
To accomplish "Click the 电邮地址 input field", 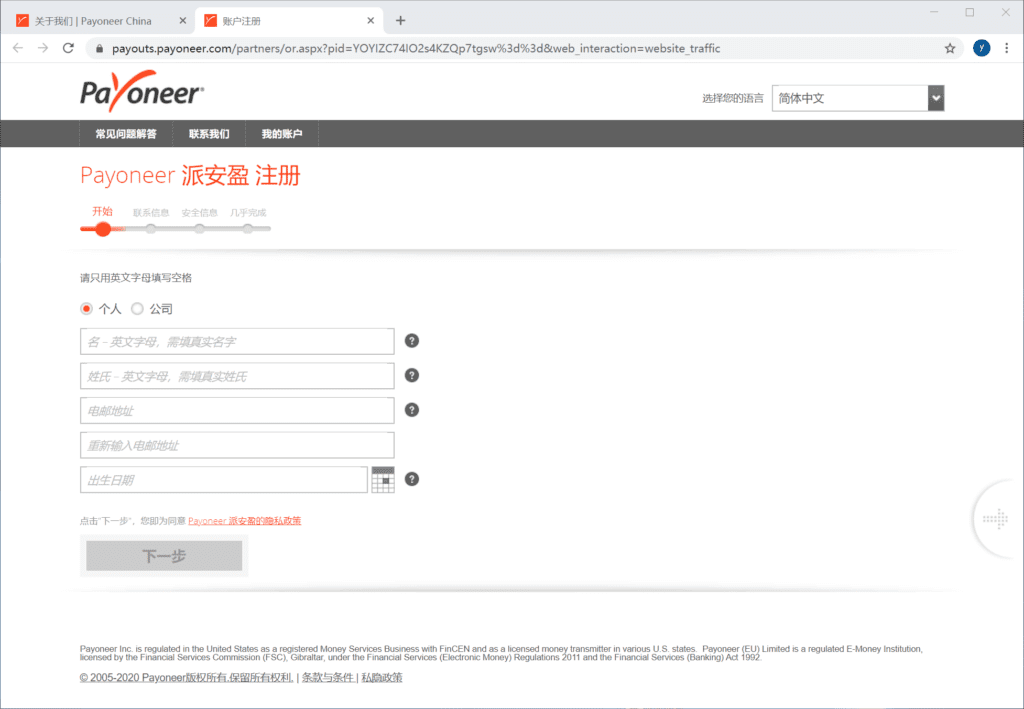I will 237,411.
